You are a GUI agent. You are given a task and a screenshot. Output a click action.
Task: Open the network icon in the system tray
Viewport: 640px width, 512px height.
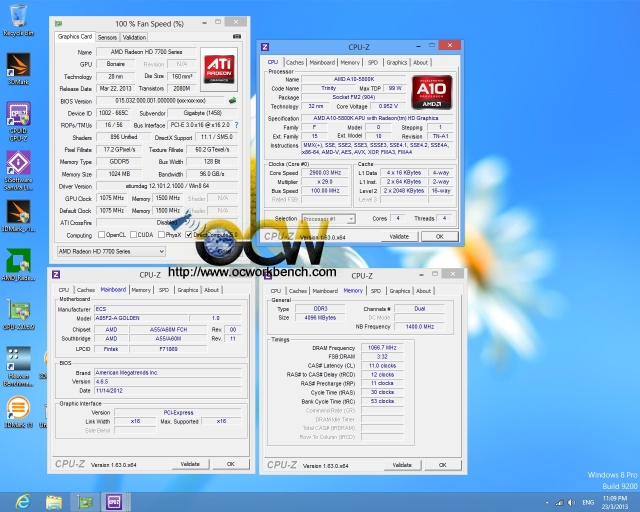point(560,502)
